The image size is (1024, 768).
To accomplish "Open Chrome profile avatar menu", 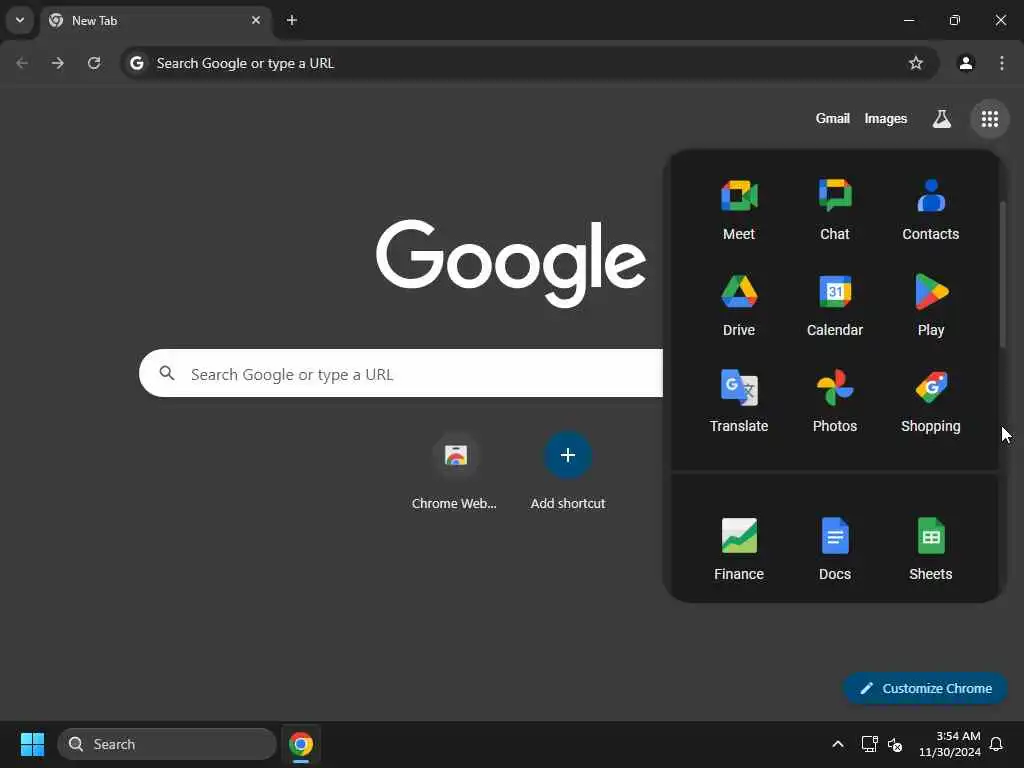I will coord(966,63).
